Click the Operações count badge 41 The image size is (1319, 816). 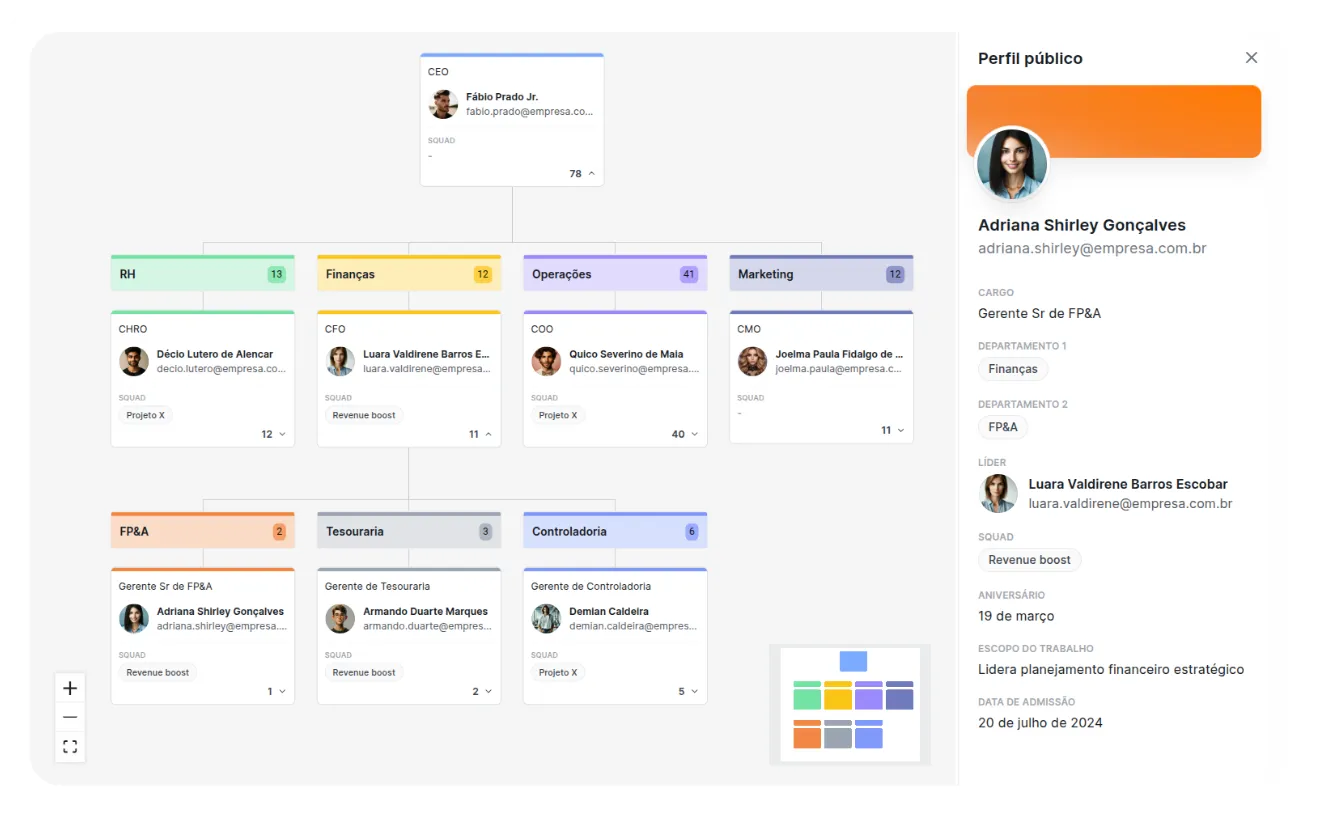click(688, 274)
